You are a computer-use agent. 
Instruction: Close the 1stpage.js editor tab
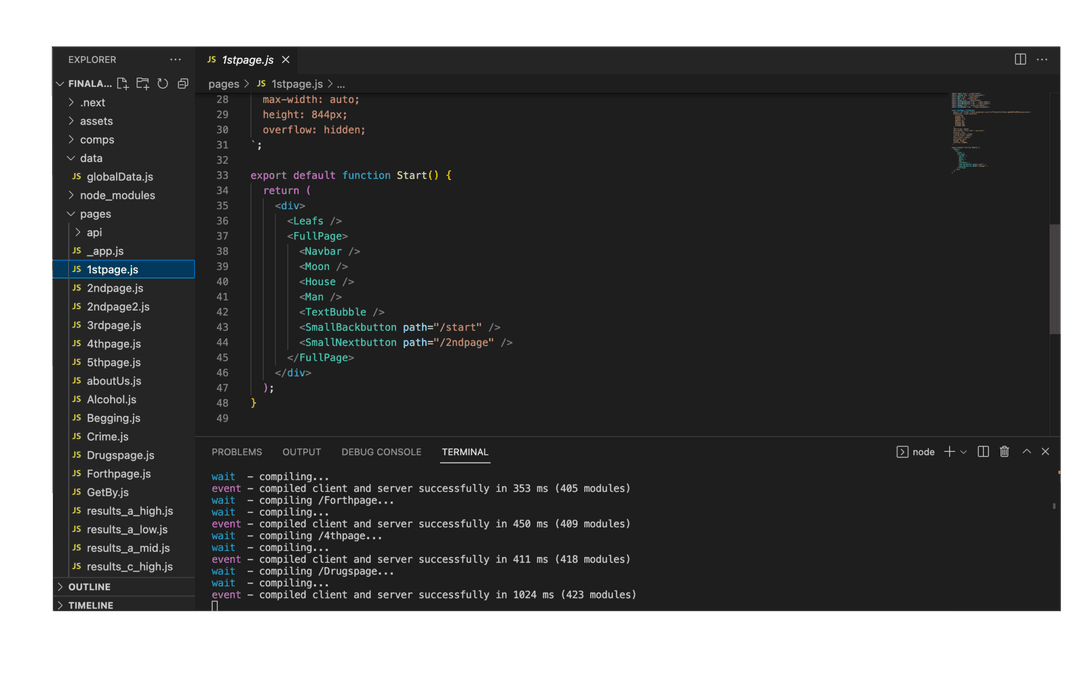[x=286, y=60]
